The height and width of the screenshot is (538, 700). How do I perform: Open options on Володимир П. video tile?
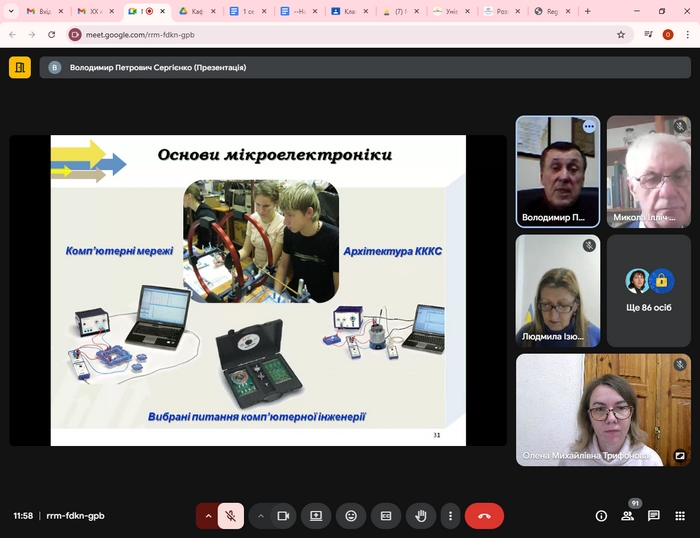point(589,127)
